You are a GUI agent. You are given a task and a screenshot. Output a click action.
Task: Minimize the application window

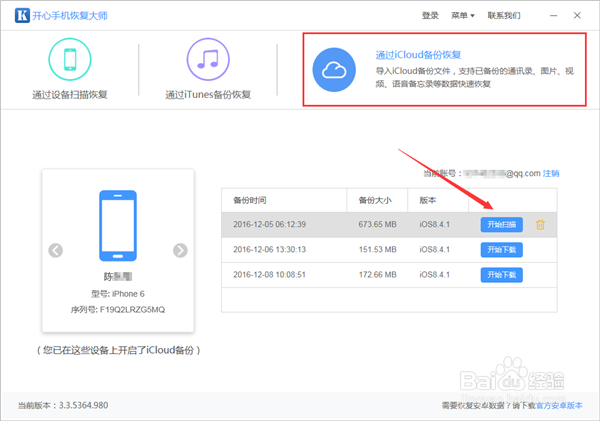coord(553,16)
